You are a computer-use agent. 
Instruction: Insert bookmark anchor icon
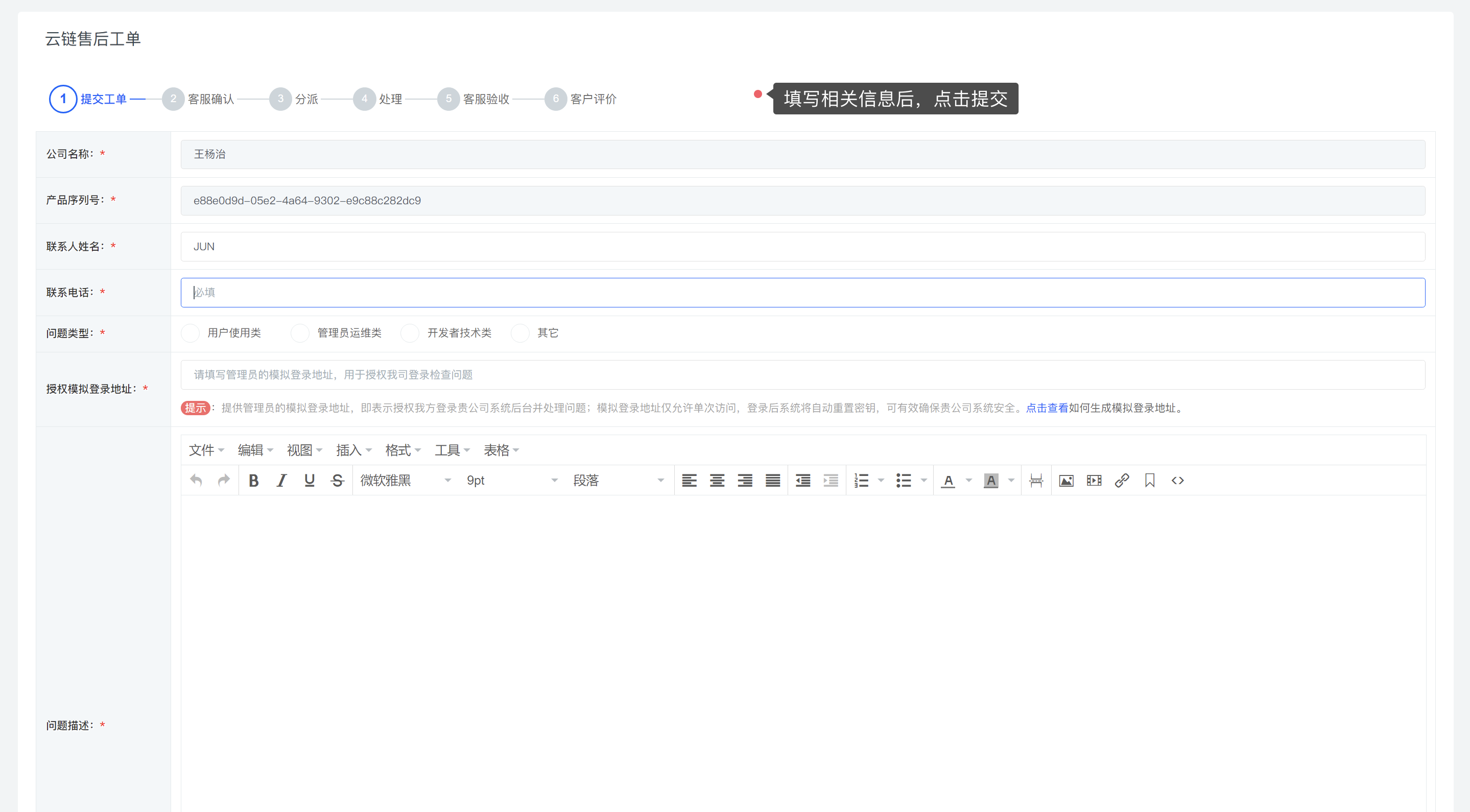1149,481
